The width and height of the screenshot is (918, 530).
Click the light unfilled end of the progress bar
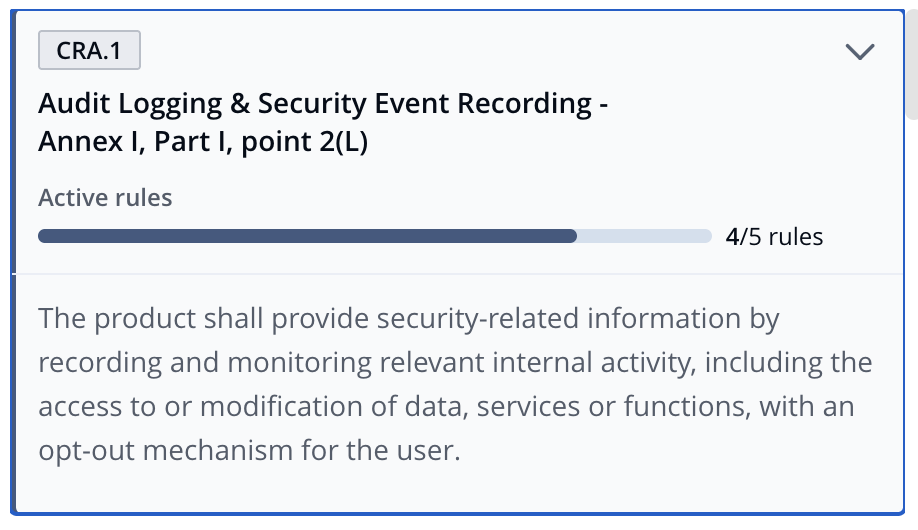(644, 236)
